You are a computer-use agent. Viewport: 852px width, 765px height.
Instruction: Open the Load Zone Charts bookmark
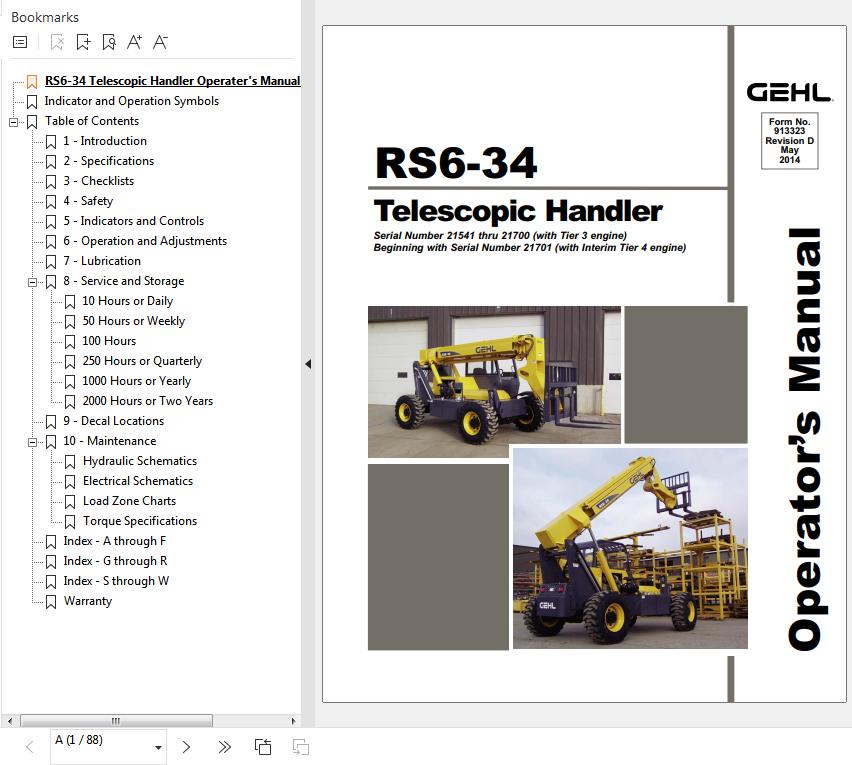click(129, 501)
